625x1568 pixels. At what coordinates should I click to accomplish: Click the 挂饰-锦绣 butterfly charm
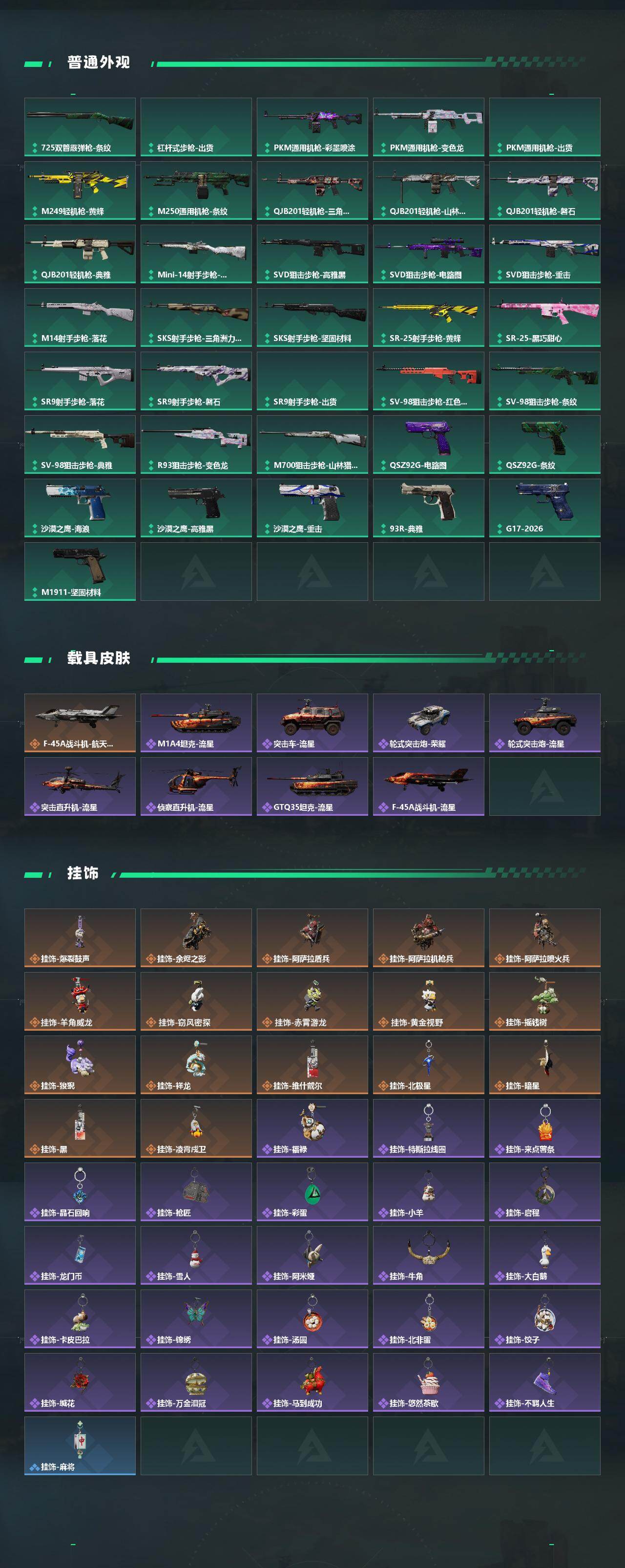[x=196, y=1319]
